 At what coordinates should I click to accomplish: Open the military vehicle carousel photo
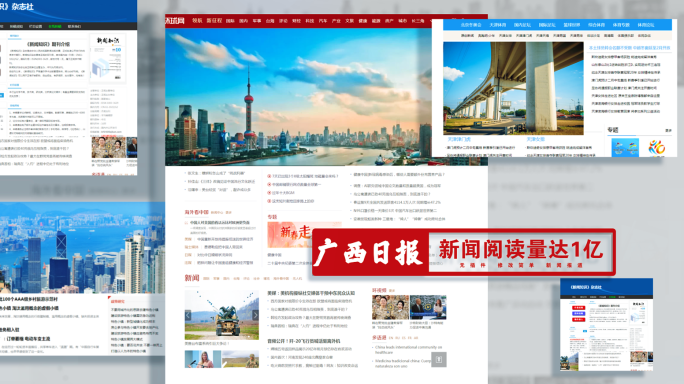[x=222, y=315]
